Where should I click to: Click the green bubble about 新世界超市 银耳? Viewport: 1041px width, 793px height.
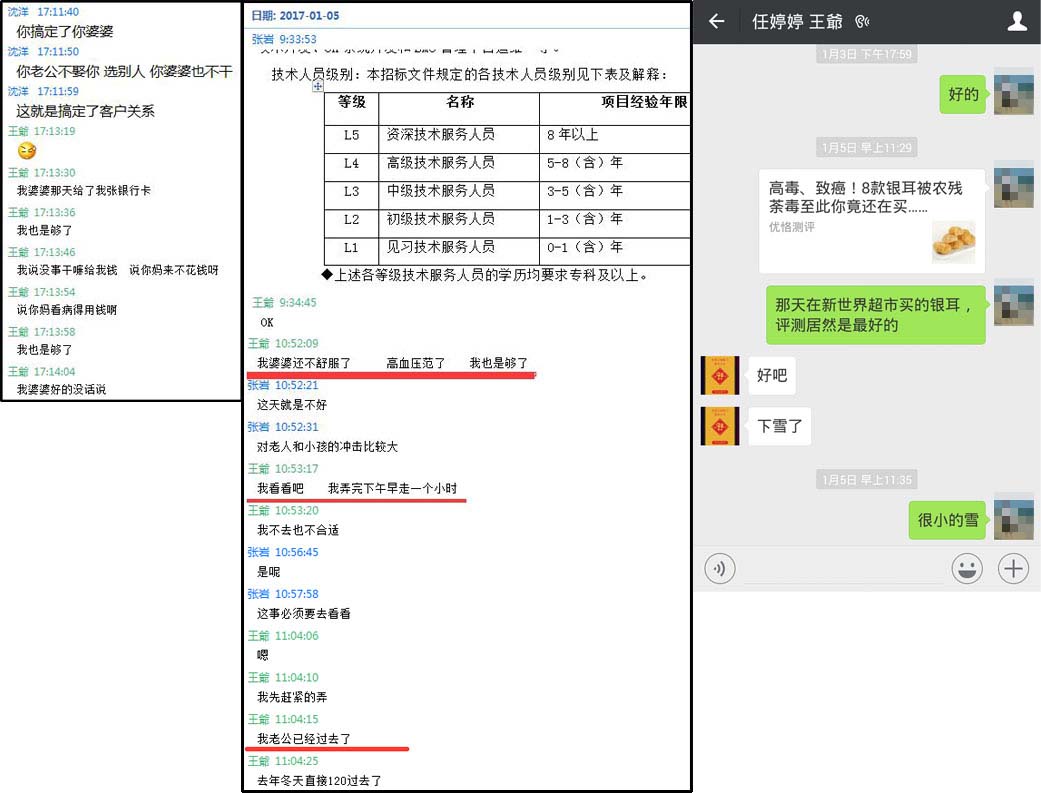[x=874, y=315]
